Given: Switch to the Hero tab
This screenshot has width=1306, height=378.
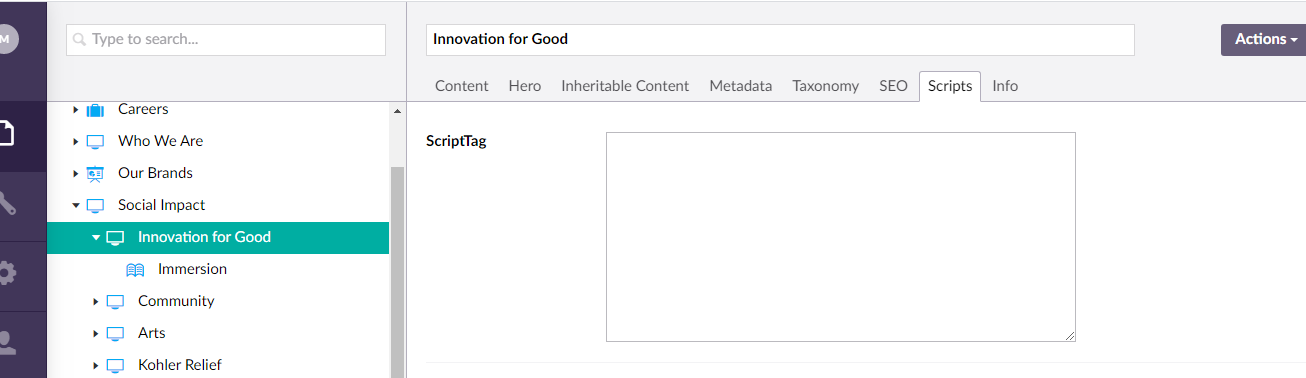Looking at the screenshot, I should click(x=525, y=86).
